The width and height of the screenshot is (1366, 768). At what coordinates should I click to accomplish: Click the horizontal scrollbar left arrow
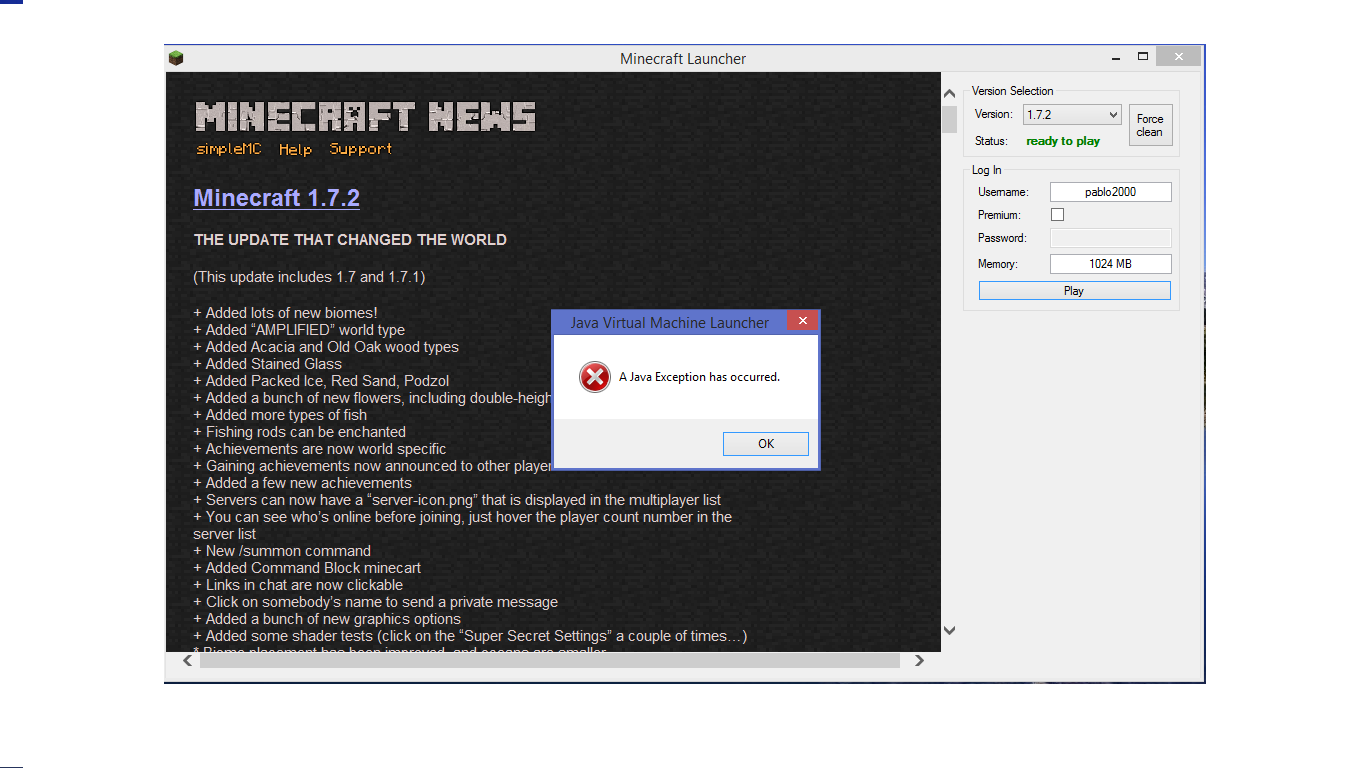click(x=187, y=660)
